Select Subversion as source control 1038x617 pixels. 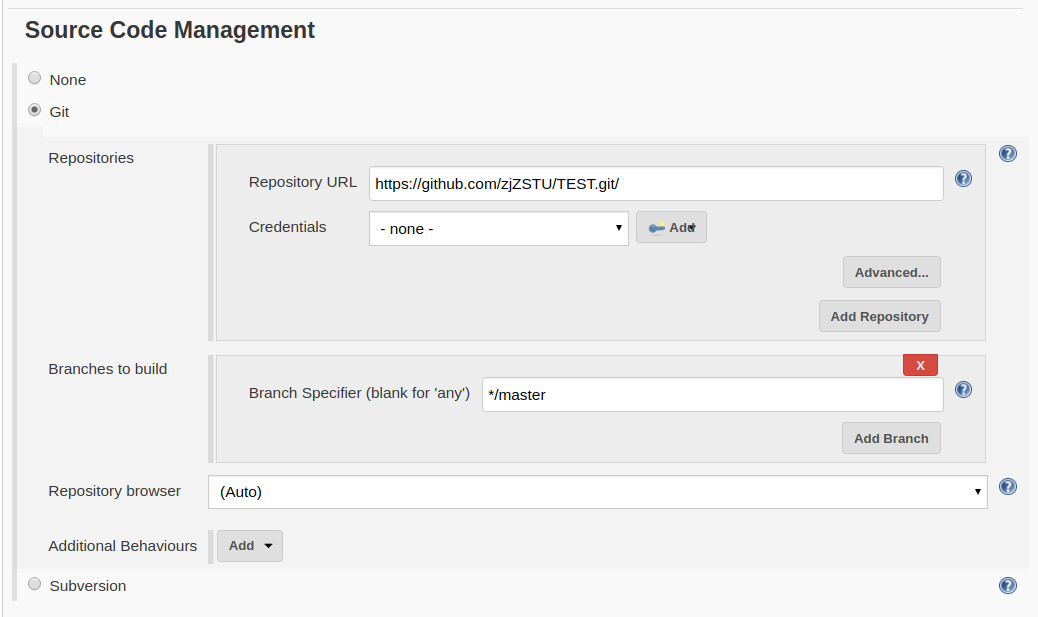[x=35, y=584]
